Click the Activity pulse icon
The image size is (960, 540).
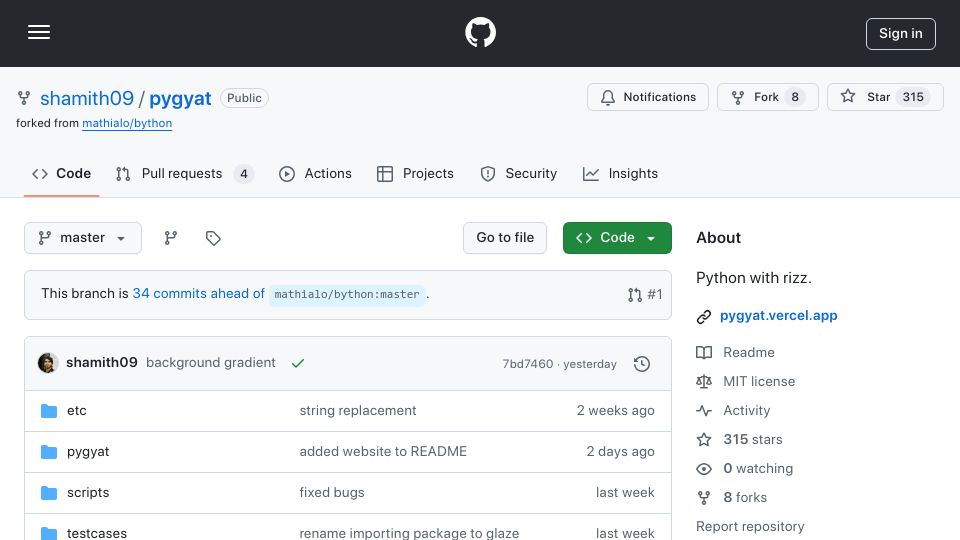click(704, 410)
